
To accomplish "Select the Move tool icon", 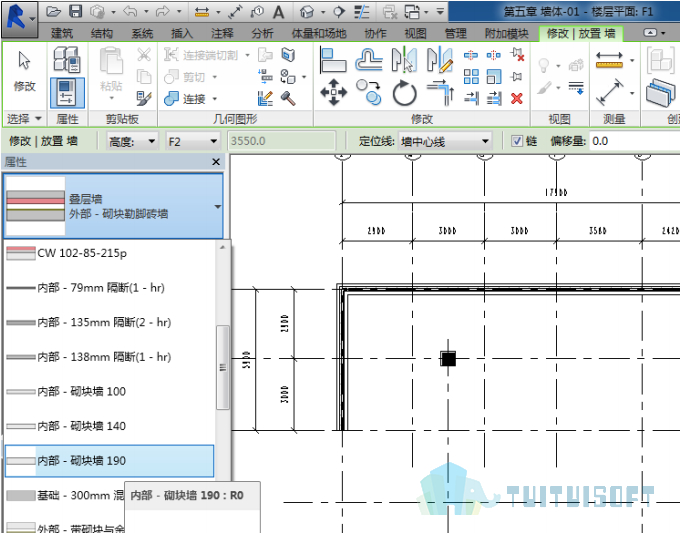I will pyautogui.click(x=333, y=92).
